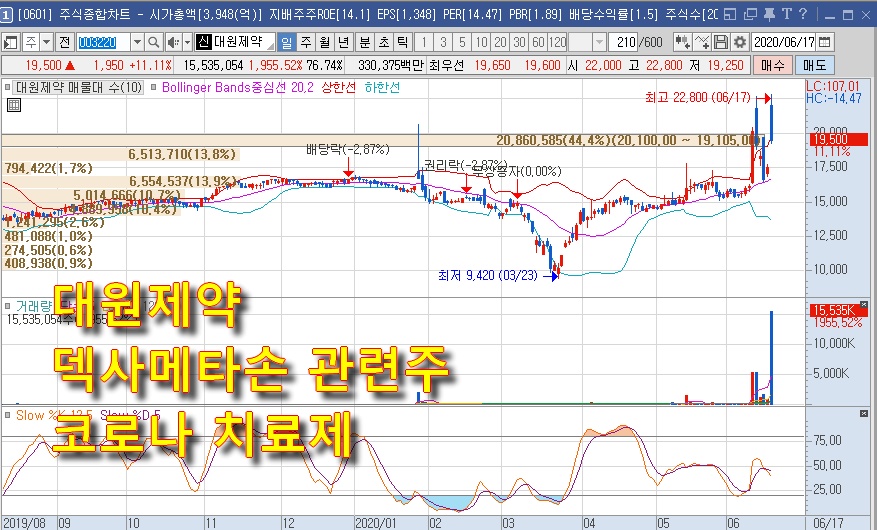Click the red 19,500 current price tag
The width and height of the screenshot is (877, 530).
tap(837, 139)
